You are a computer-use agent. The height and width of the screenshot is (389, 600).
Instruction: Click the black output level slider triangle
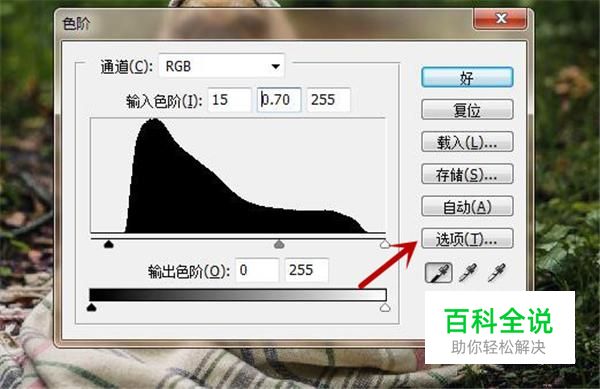click(91, 307)
